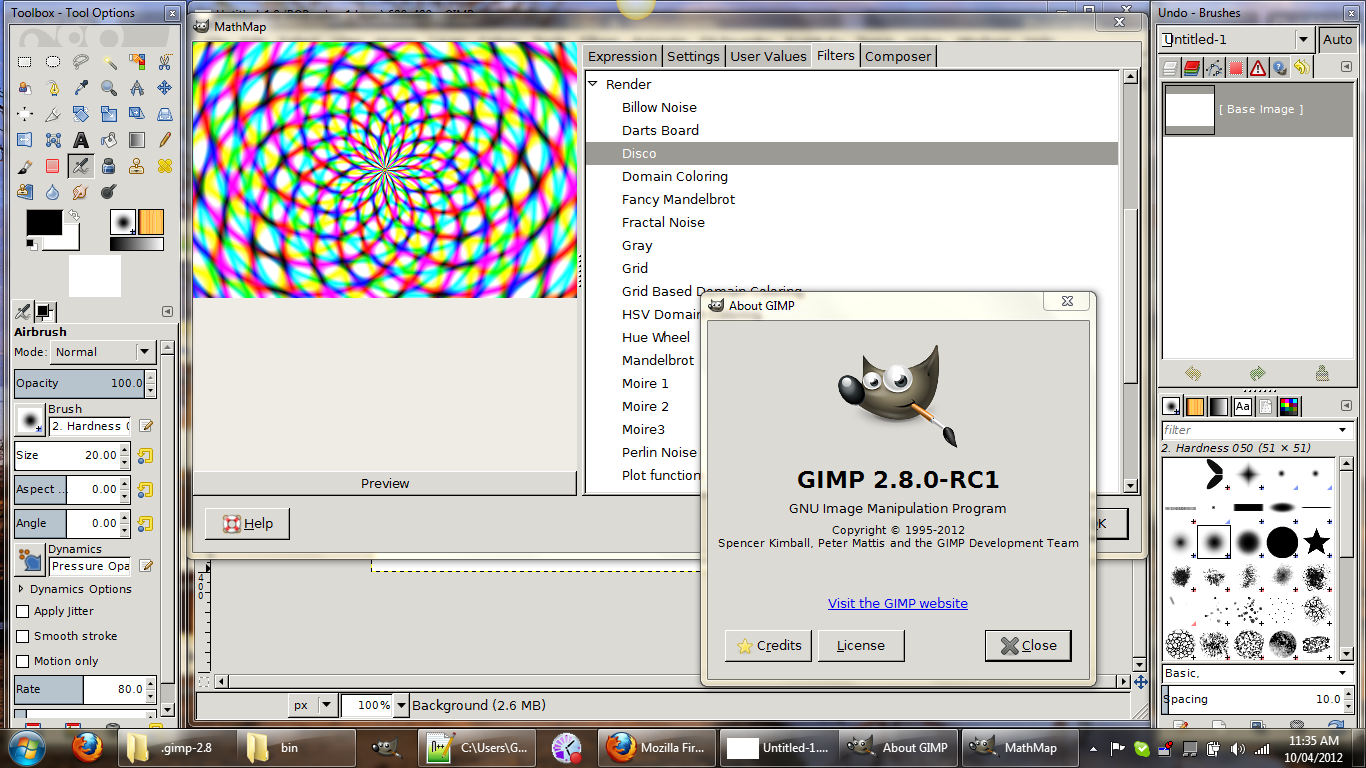
Task: Select the Text tool in toolbox
Action: tap(81, 140)
